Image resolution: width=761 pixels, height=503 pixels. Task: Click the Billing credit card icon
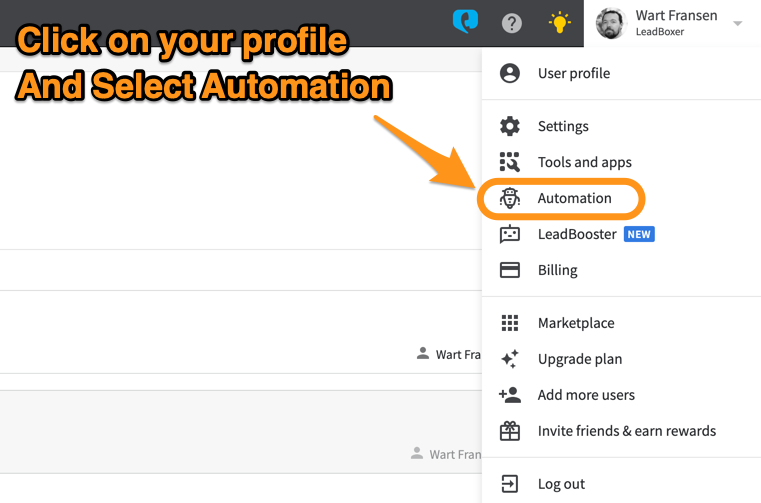tap(510, 270)
